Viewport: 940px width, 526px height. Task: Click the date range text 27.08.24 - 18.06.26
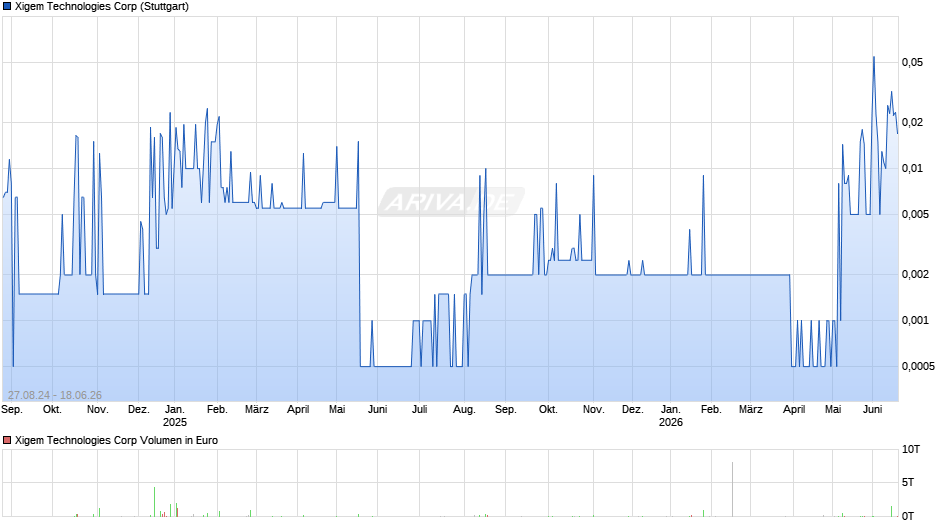55,395
